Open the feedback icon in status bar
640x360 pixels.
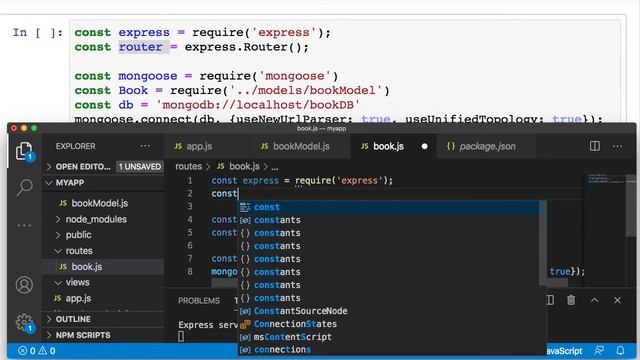point(599,350)
